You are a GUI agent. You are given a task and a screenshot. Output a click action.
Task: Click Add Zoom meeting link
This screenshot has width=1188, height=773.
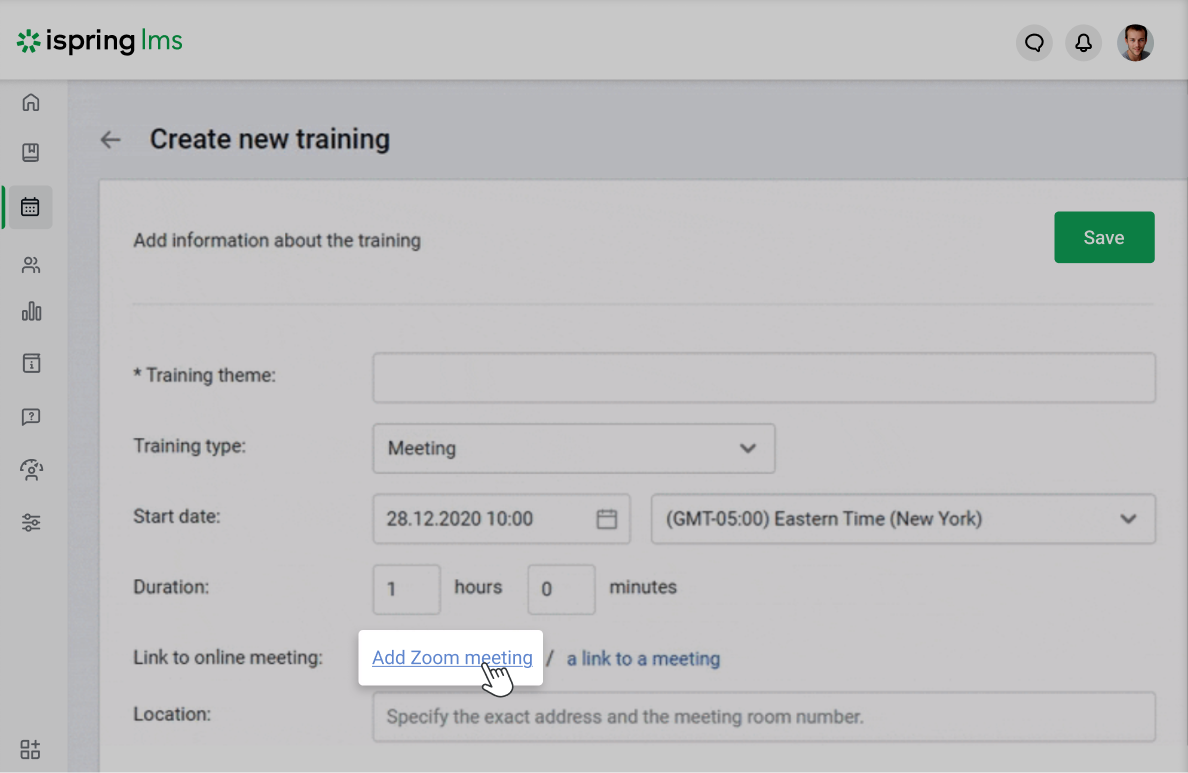451,657
